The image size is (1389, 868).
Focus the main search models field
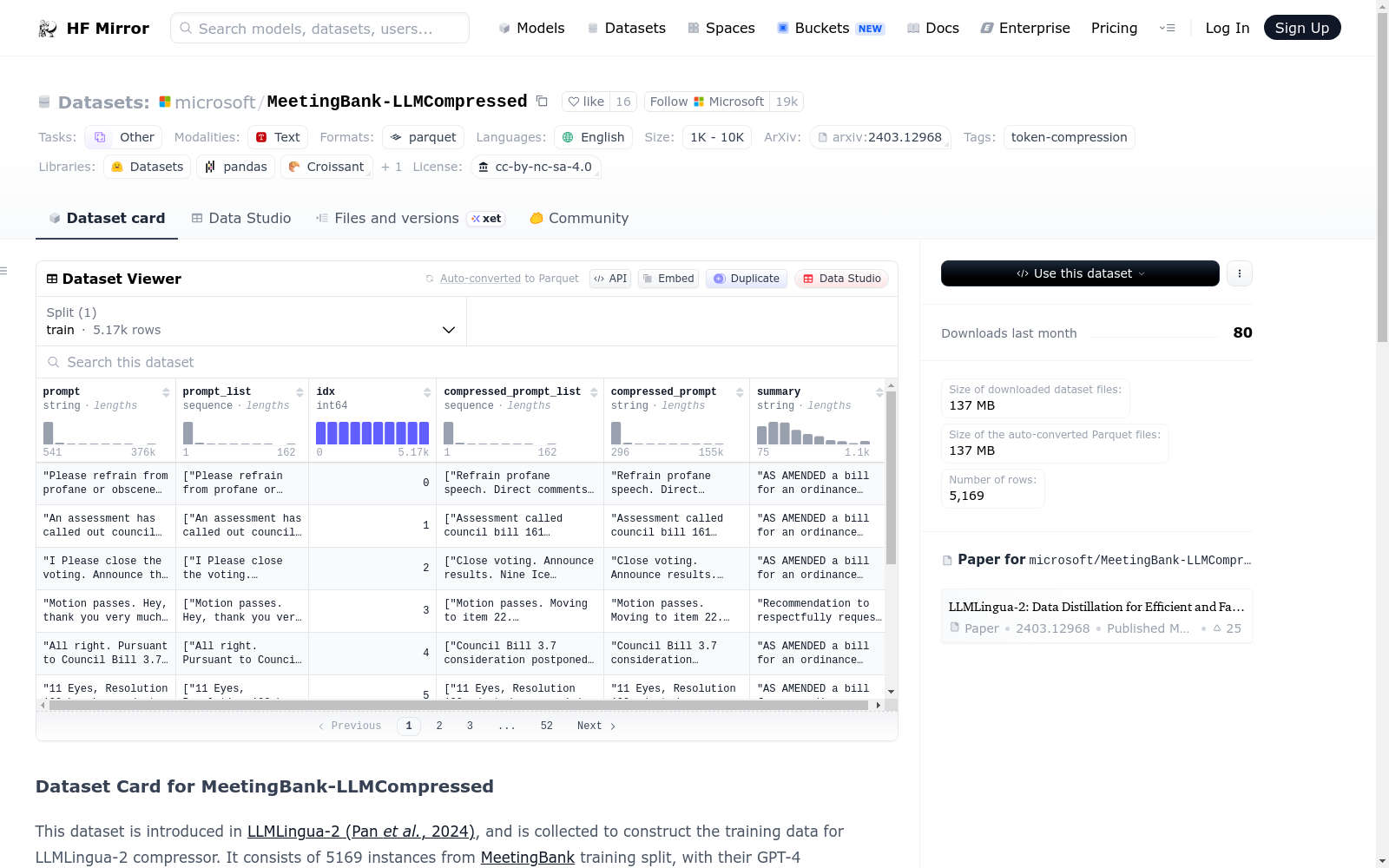point(319,28)
